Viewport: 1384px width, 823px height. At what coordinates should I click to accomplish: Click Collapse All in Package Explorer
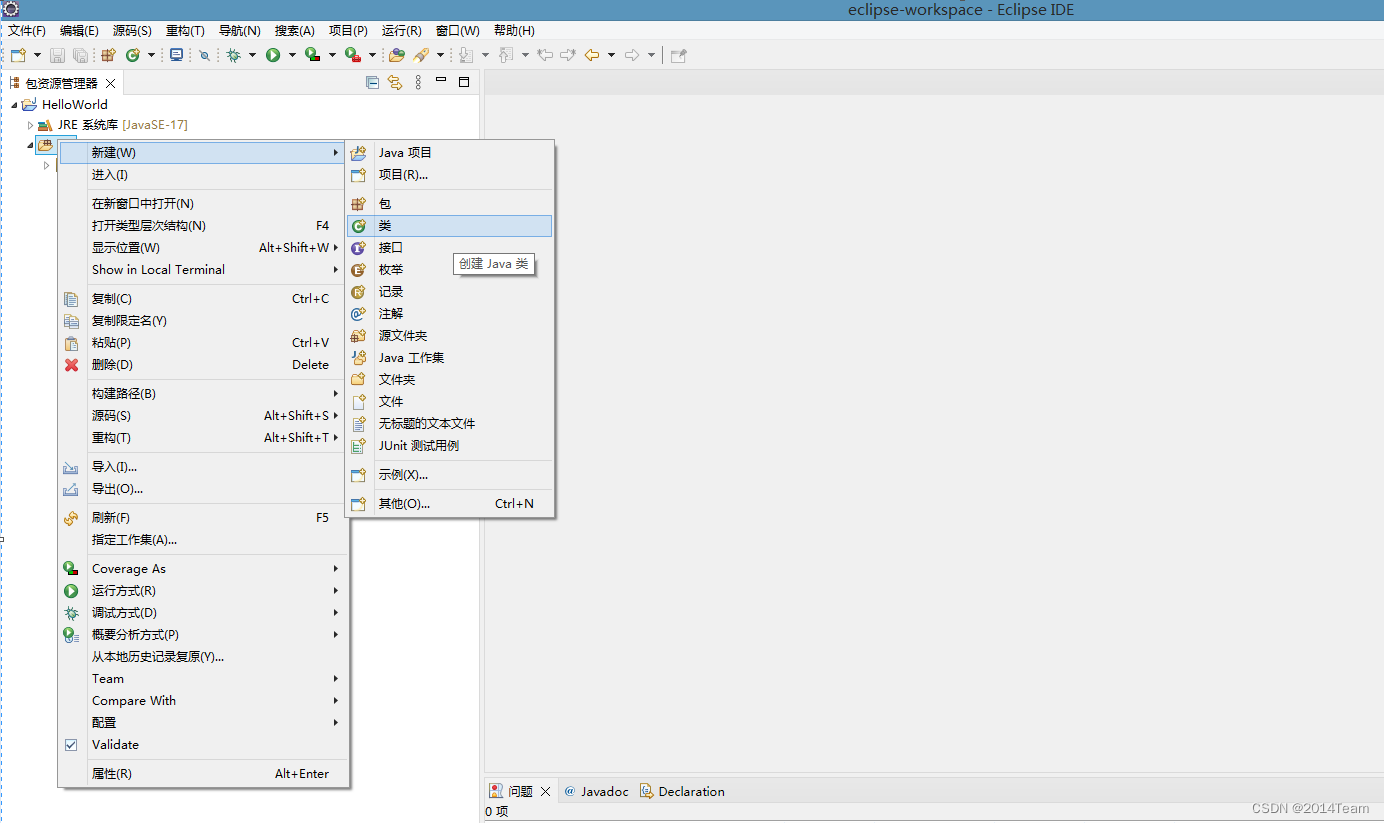tap(372, 83)
